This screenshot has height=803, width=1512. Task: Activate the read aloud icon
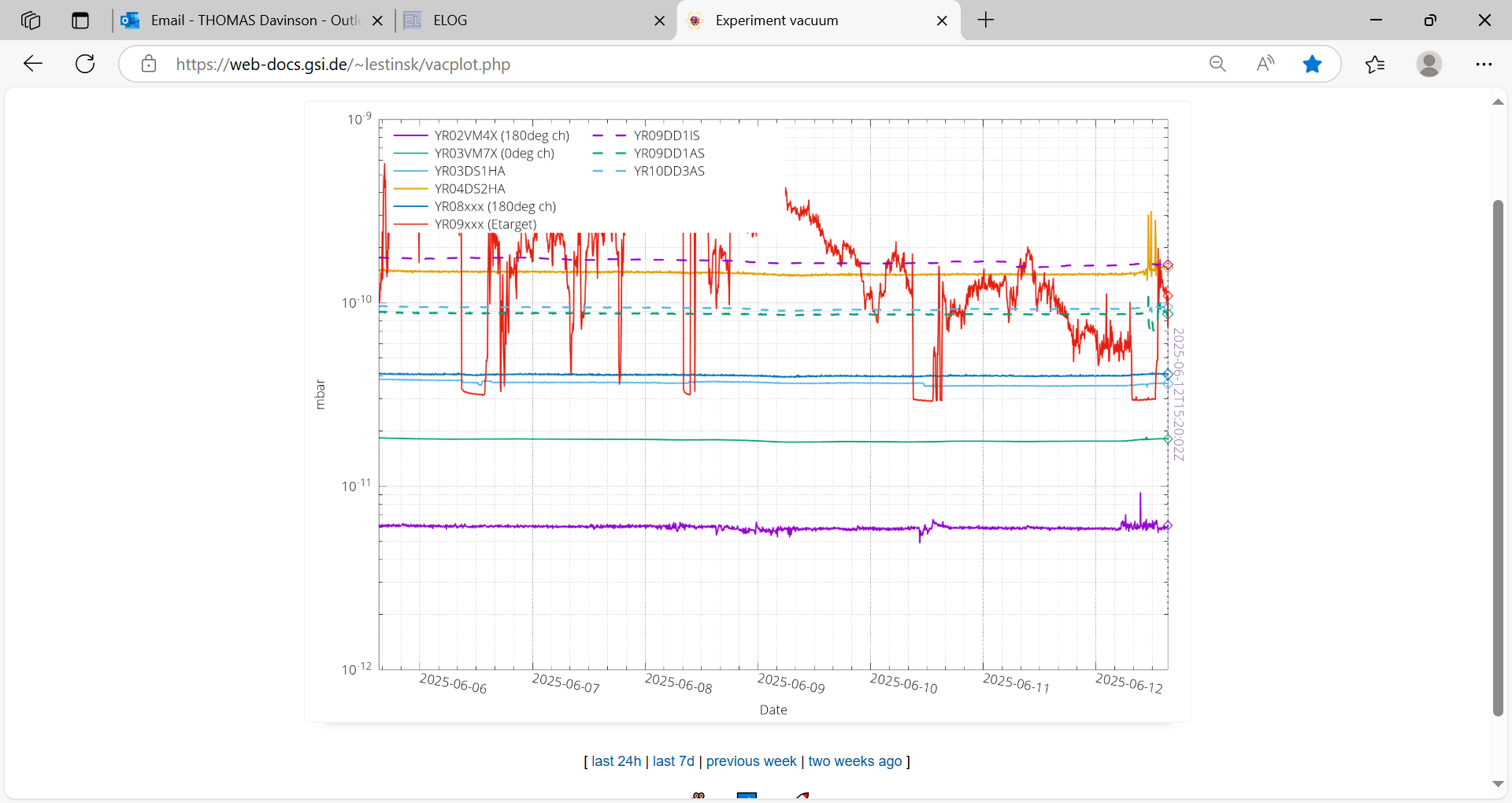point(1266,64)
